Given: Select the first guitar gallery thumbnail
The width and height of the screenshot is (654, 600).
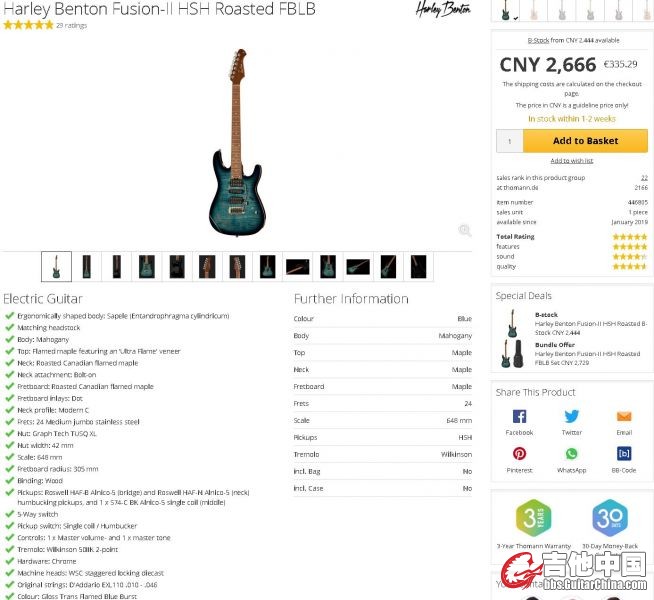Looking at the screenshot, I should click(x=56, y=266).
